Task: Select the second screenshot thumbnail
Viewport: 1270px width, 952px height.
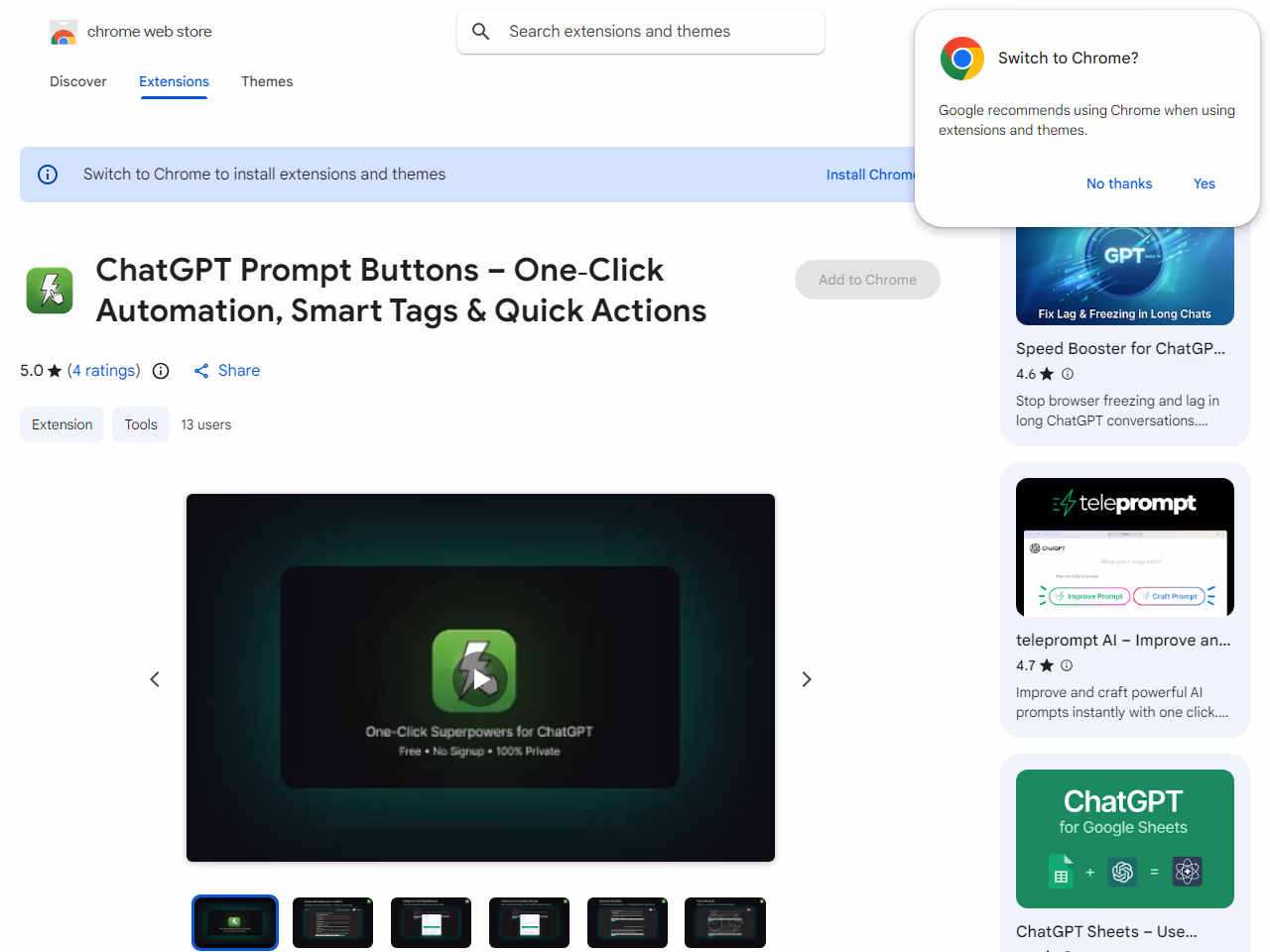Action: pos(332,923)
